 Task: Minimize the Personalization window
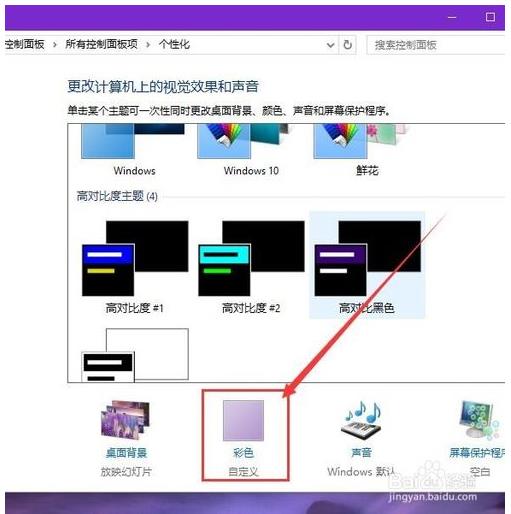click(x=452, y=17)
